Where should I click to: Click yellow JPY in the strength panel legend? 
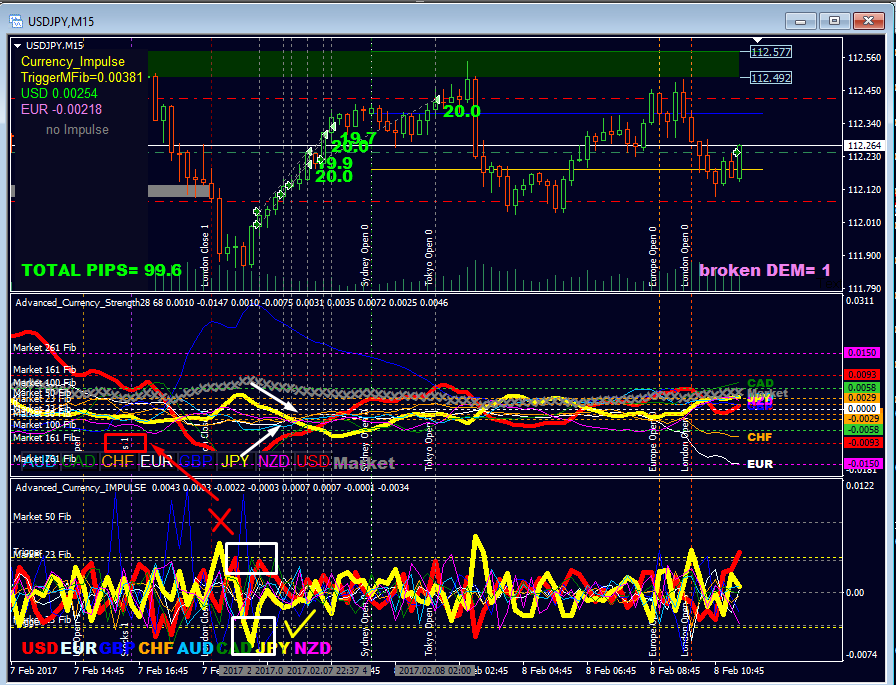(235, 462)
